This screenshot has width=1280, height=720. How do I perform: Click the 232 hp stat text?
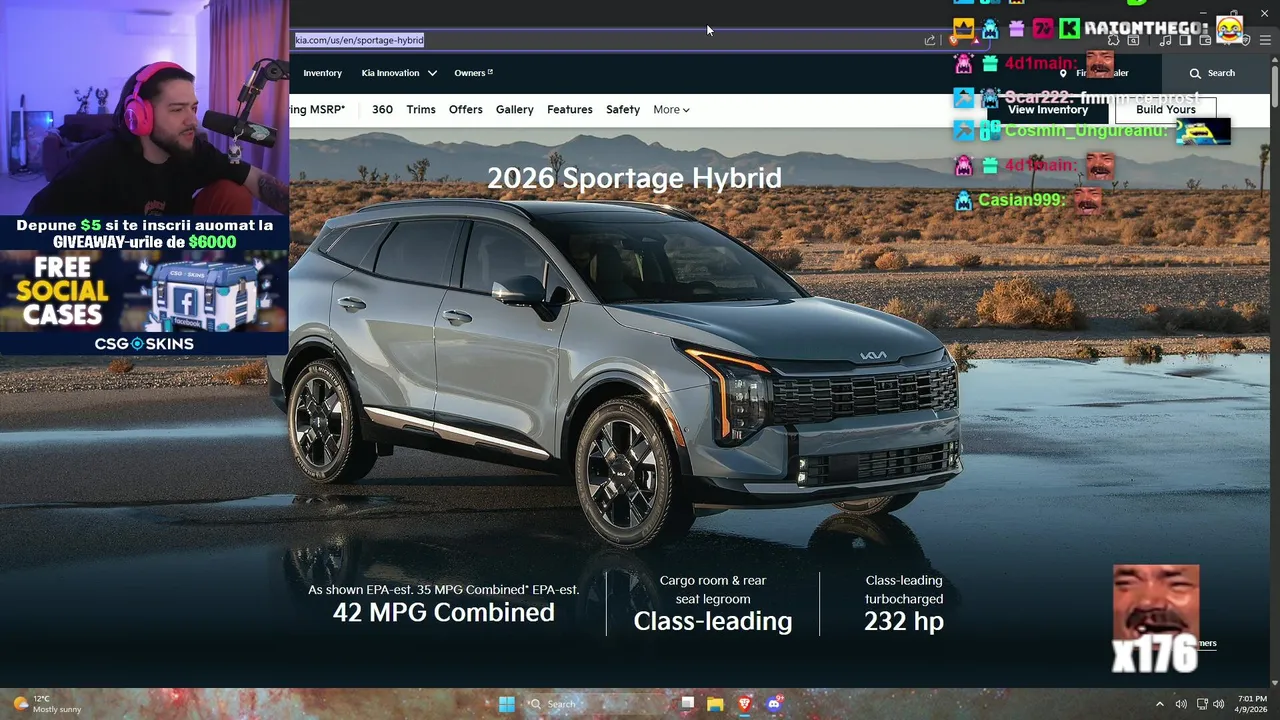pyautogui.click(x=904, y=621)
